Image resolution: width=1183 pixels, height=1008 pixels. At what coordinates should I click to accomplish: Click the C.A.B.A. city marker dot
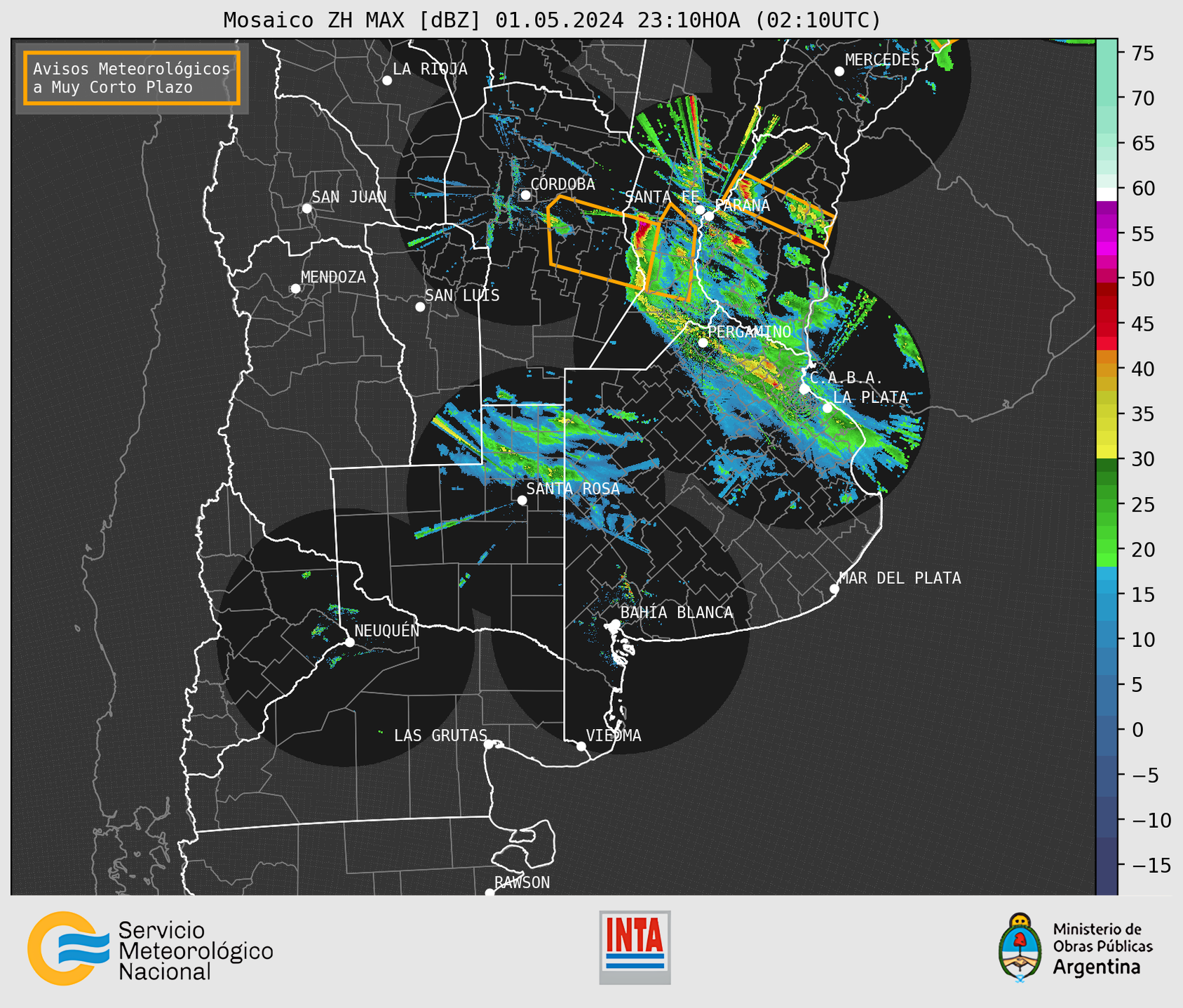point(804,389)
